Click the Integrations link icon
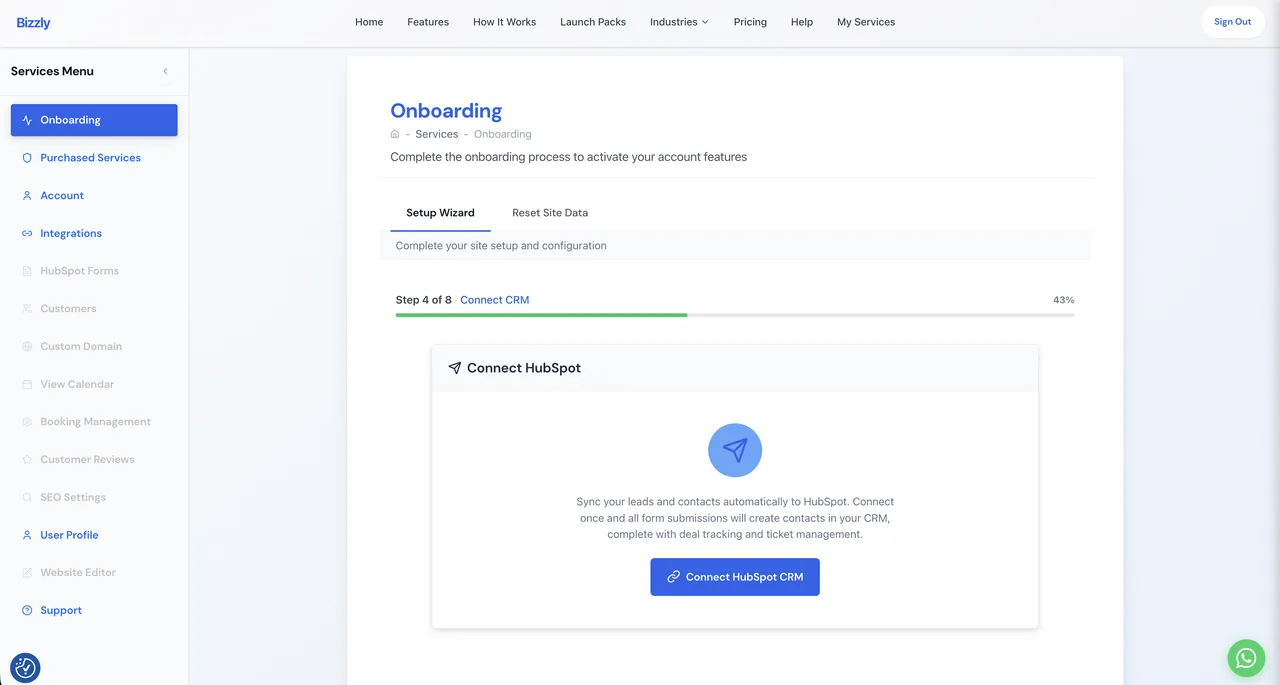Image resolution: width=1280 pixels, height=685 pixels. click(27, 233)
